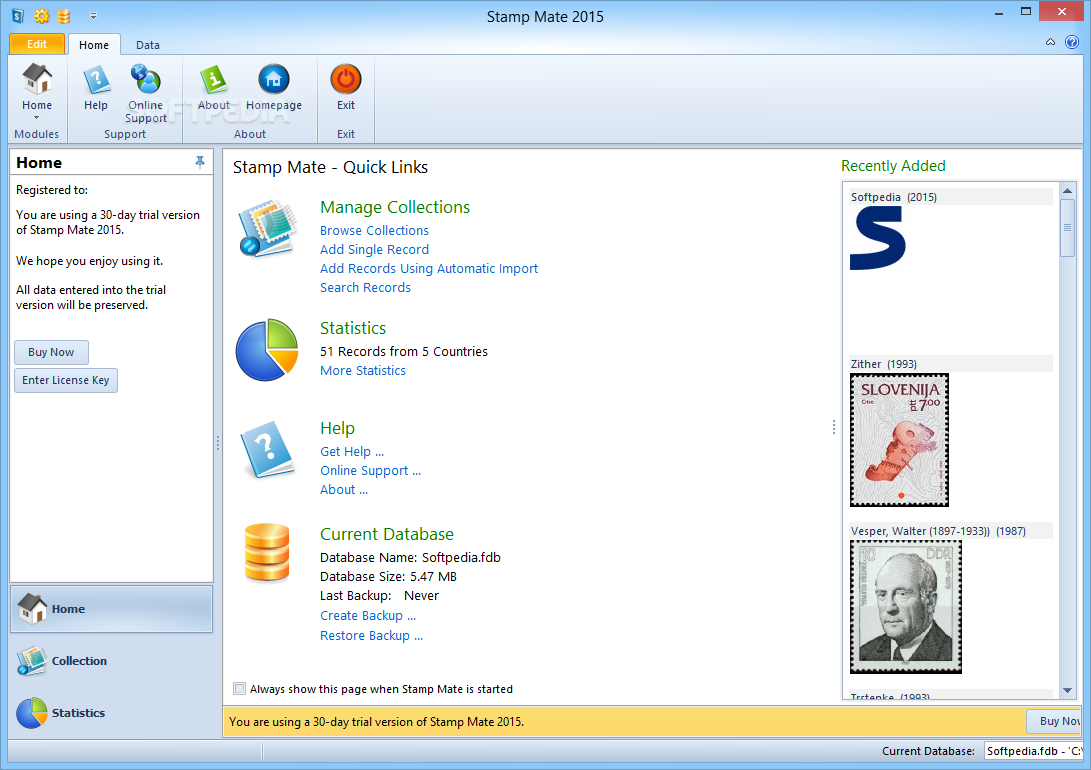The image size is (1091, 770).
Task: Select the Zither Slovenija stamp thumbnail
Action: [899, 440]
